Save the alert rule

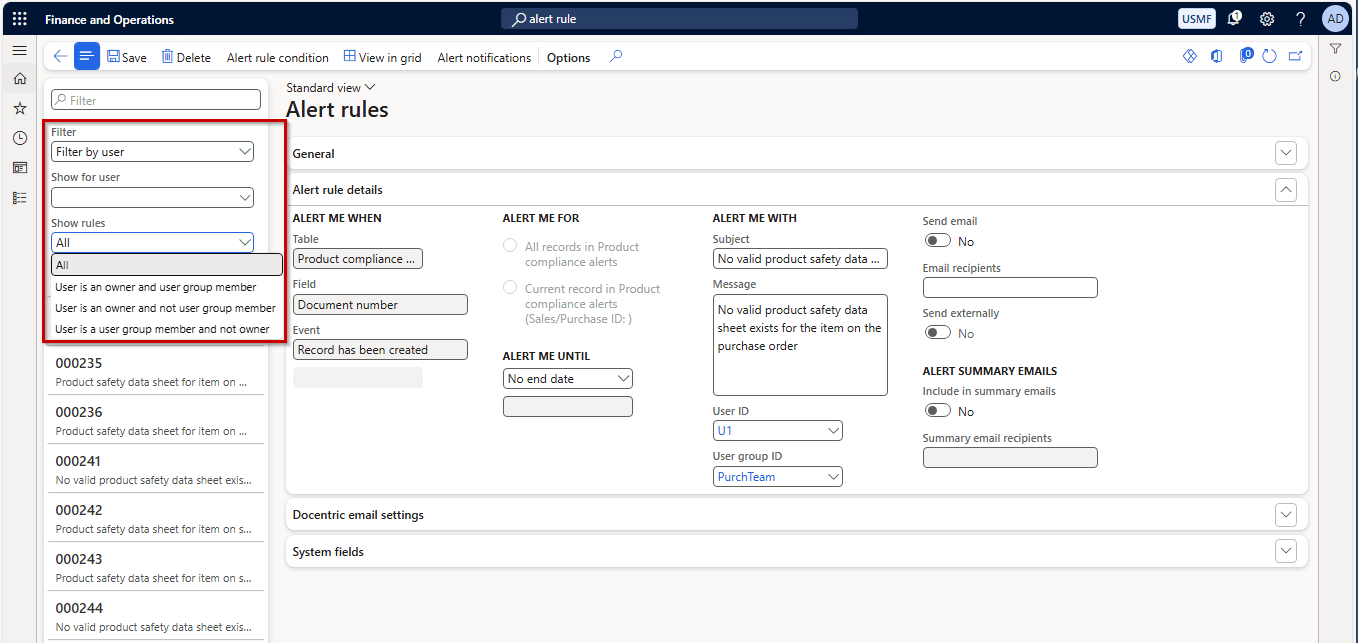pyautogui.click(x=126, y=57)
